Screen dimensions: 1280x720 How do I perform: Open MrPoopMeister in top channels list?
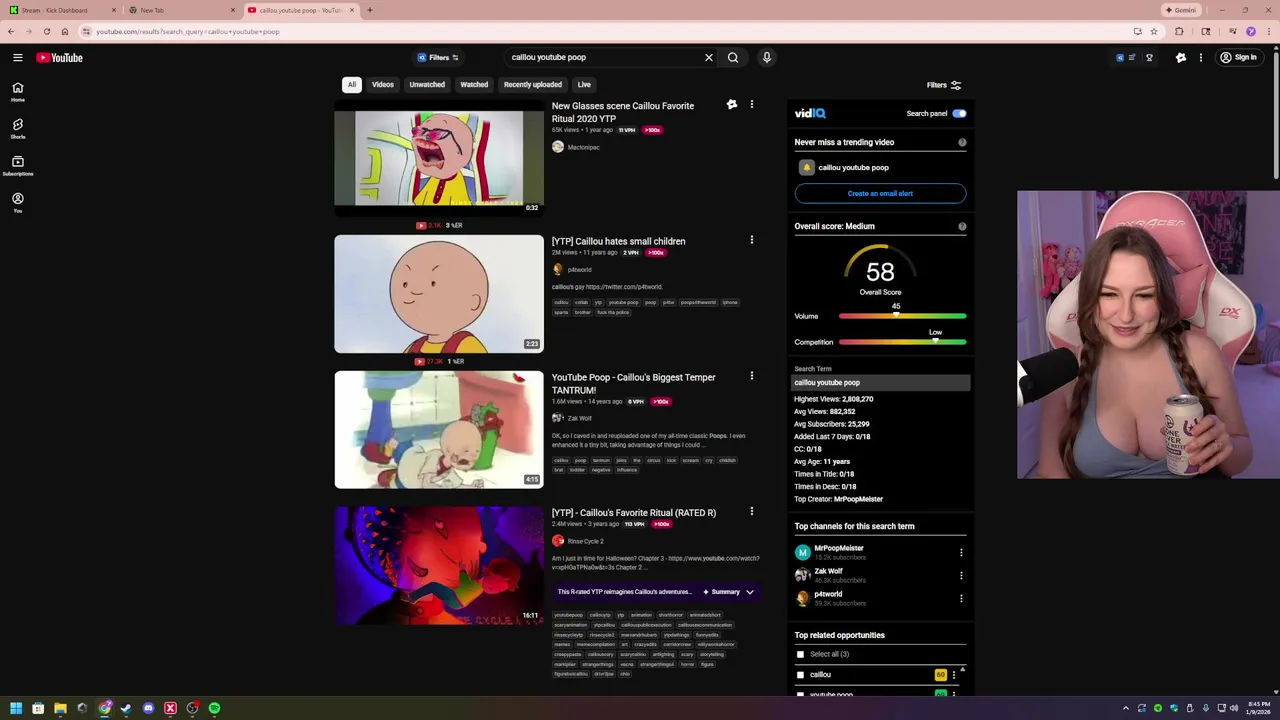pos(839,548)
